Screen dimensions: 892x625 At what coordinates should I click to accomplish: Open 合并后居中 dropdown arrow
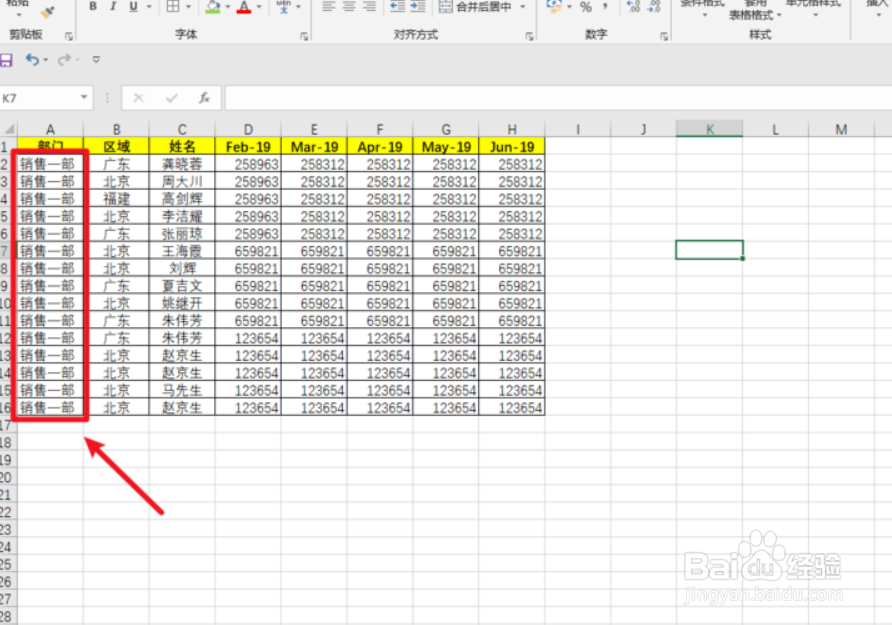[x=522, y=7]
